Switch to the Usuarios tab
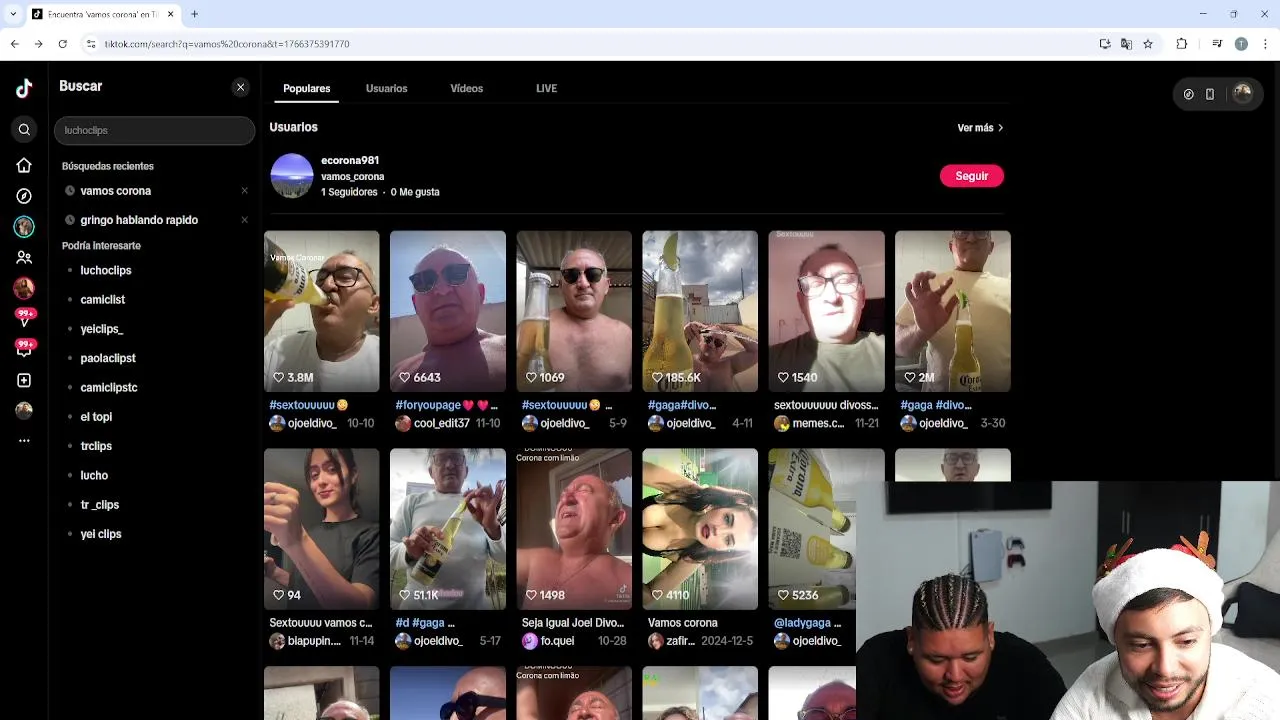1280x720 pixels. [386, 88]
